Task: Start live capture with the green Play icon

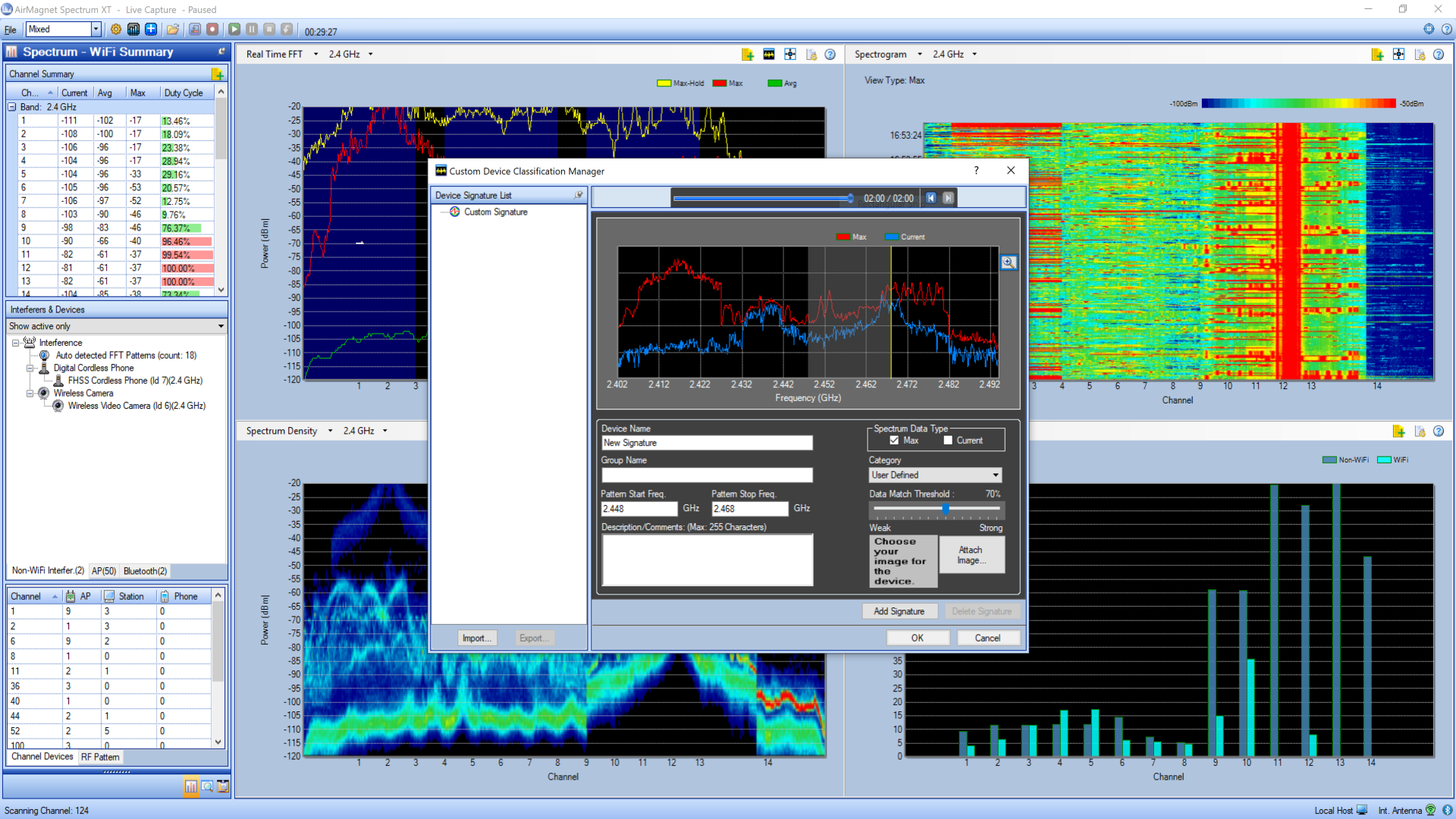Action: [x=235, y=29]
